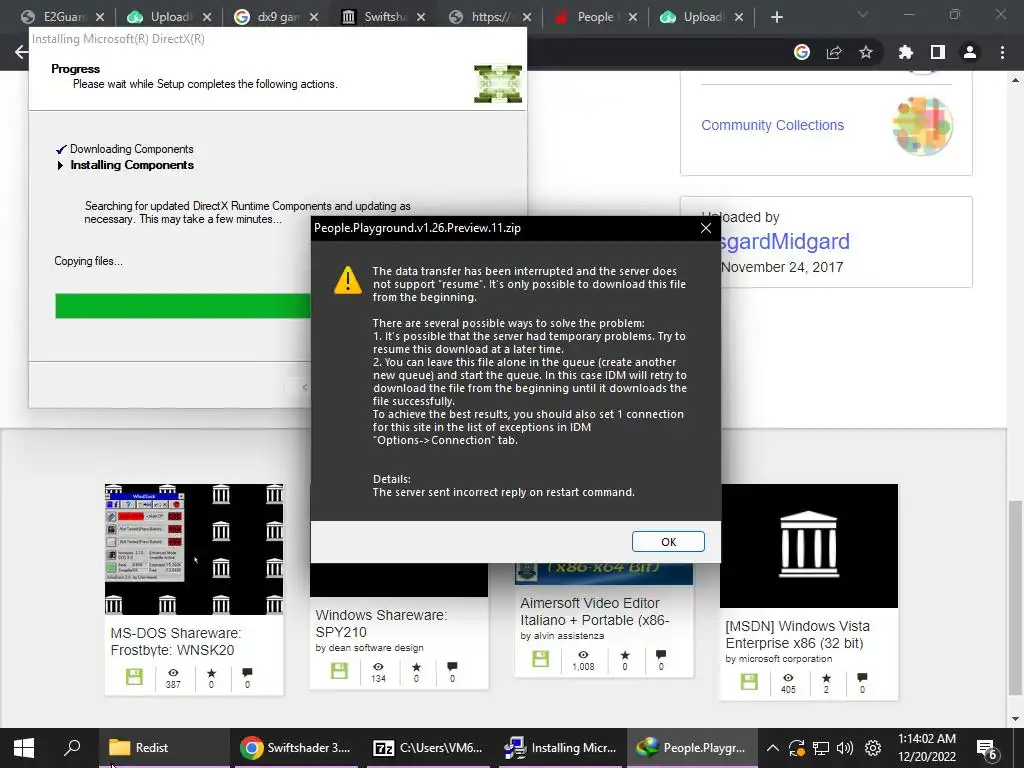Close the Swiftshader browser tab
The height and width of the screenshot is (768, 1024).
click(x=421, y=17)
